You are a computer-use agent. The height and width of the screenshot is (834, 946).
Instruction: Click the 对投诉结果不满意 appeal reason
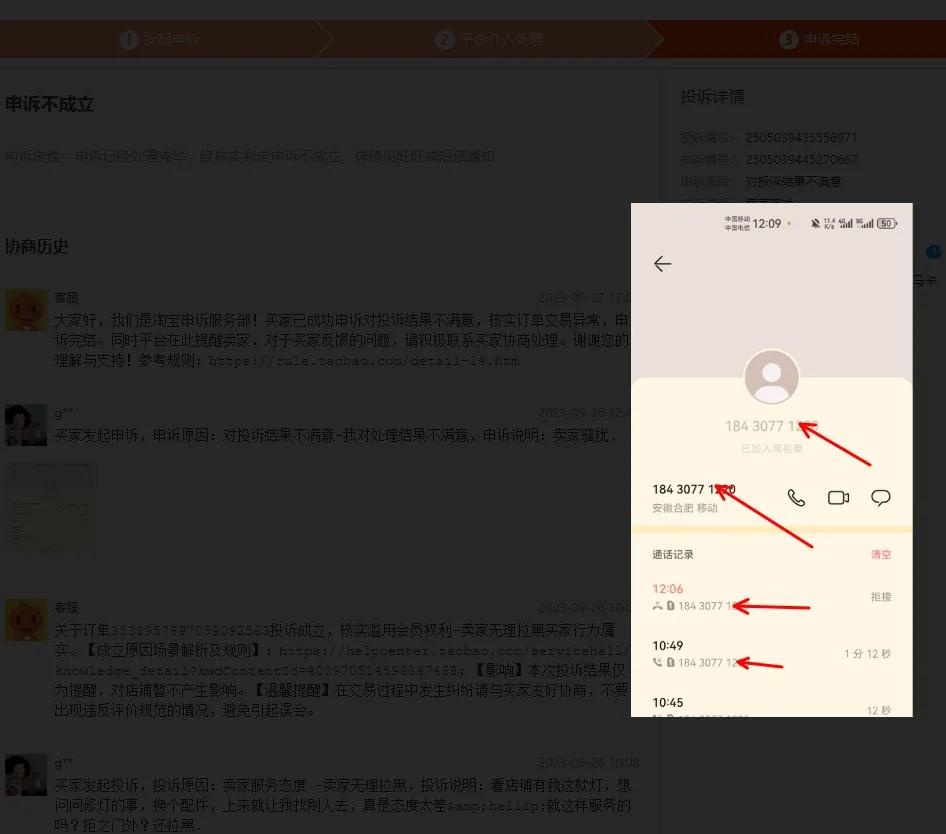click(x=793, y=181)
